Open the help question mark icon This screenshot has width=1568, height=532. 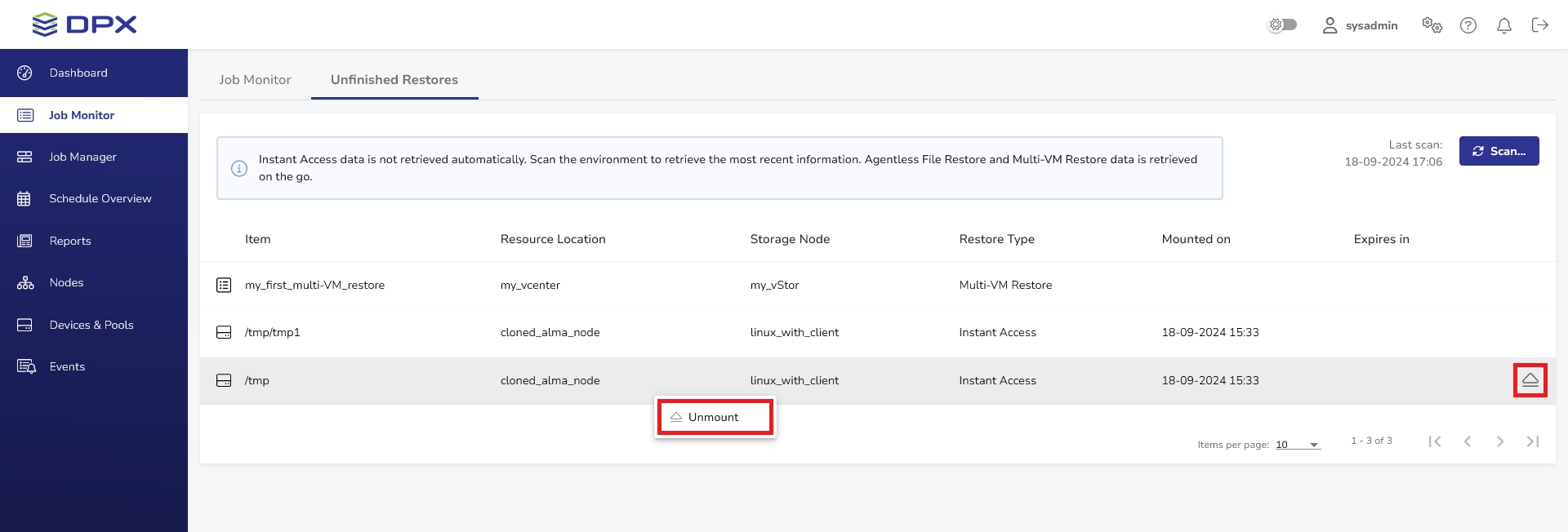(1468, 25)
